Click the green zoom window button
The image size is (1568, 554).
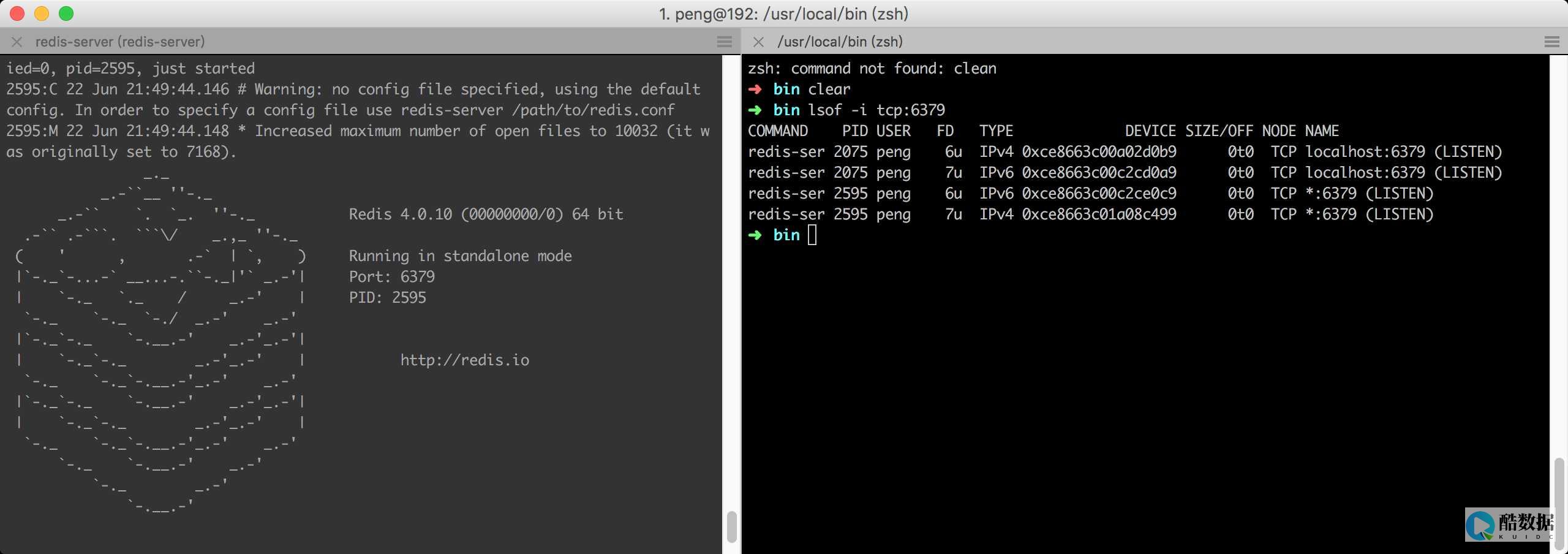coord(66,13)
